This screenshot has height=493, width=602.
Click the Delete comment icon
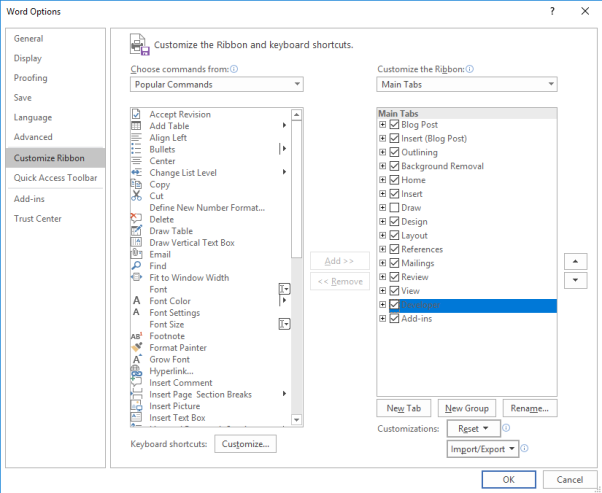pyautogui.click(x=136, y=219)
